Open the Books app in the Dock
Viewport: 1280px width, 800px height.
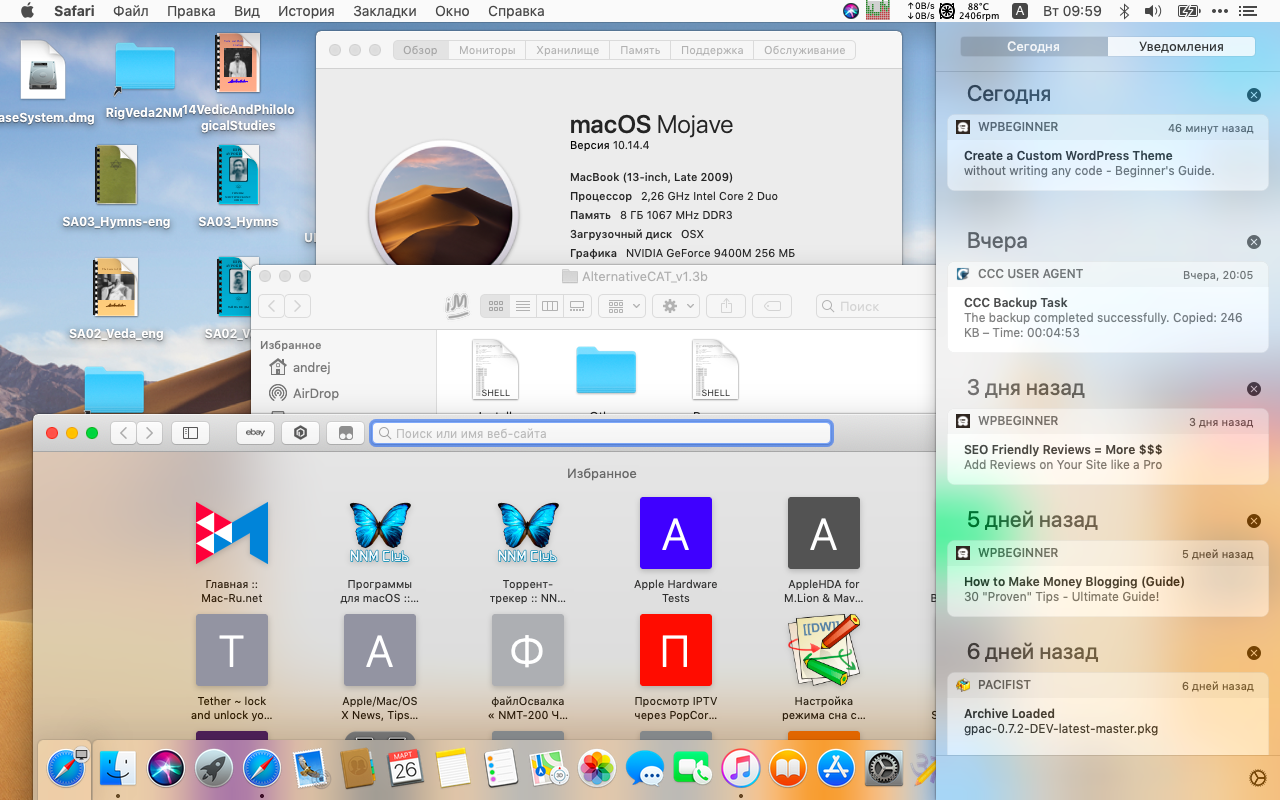(788, 768)
